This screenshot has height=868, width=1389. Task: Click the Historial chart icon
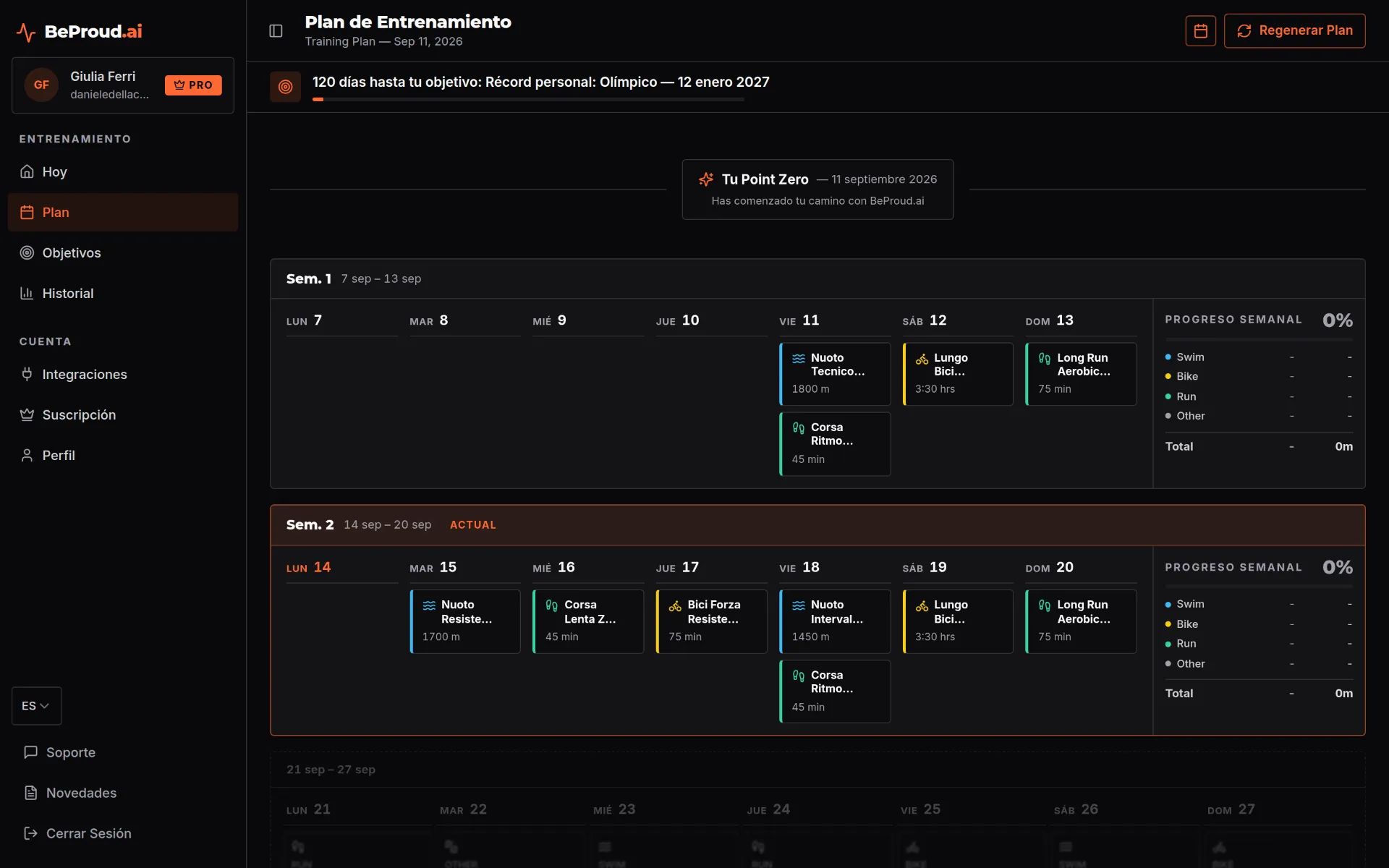coord(27,293)
